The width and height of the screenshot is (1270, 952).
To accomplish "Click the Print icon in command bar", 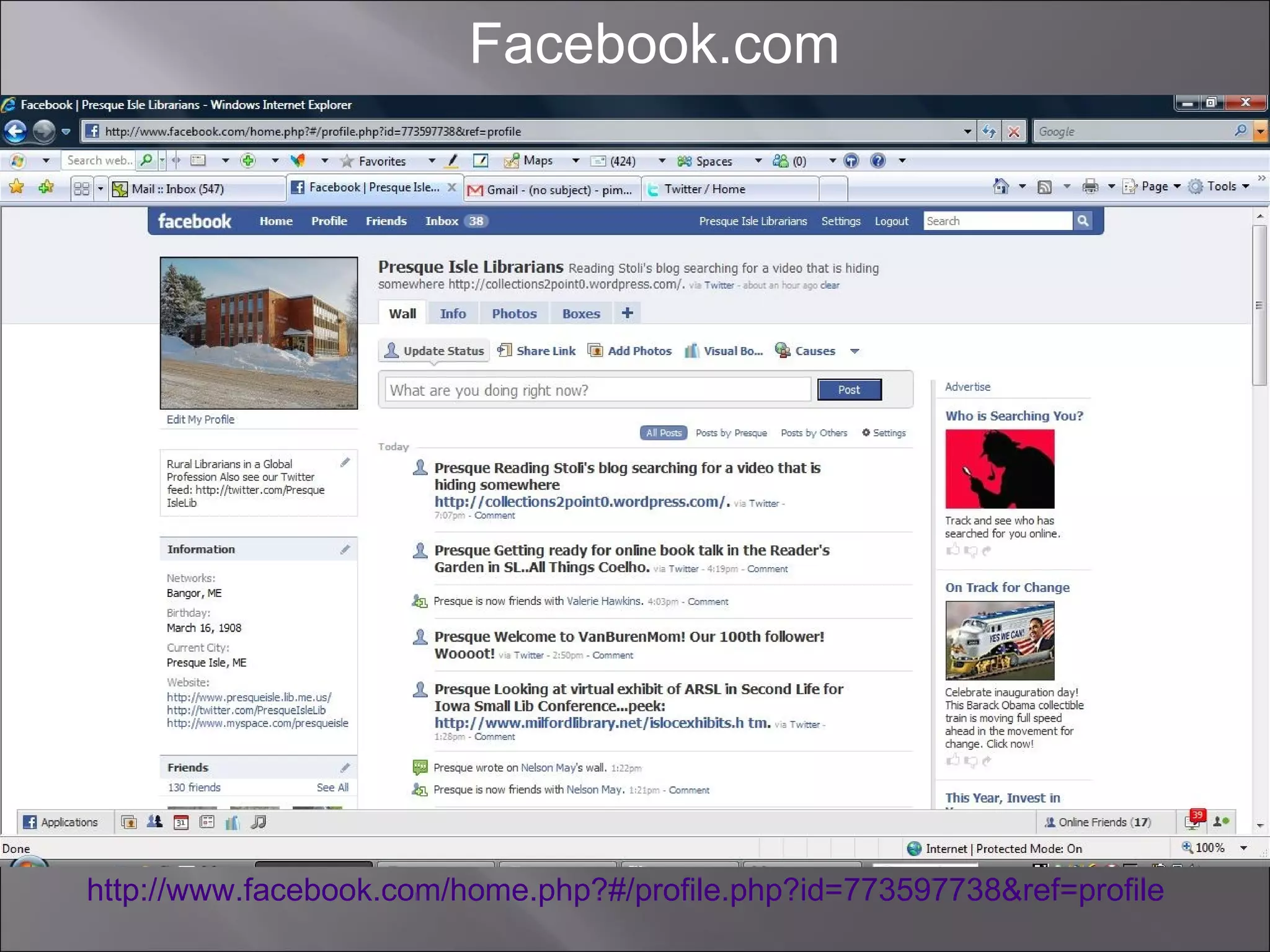I will tap(1090, 187).
